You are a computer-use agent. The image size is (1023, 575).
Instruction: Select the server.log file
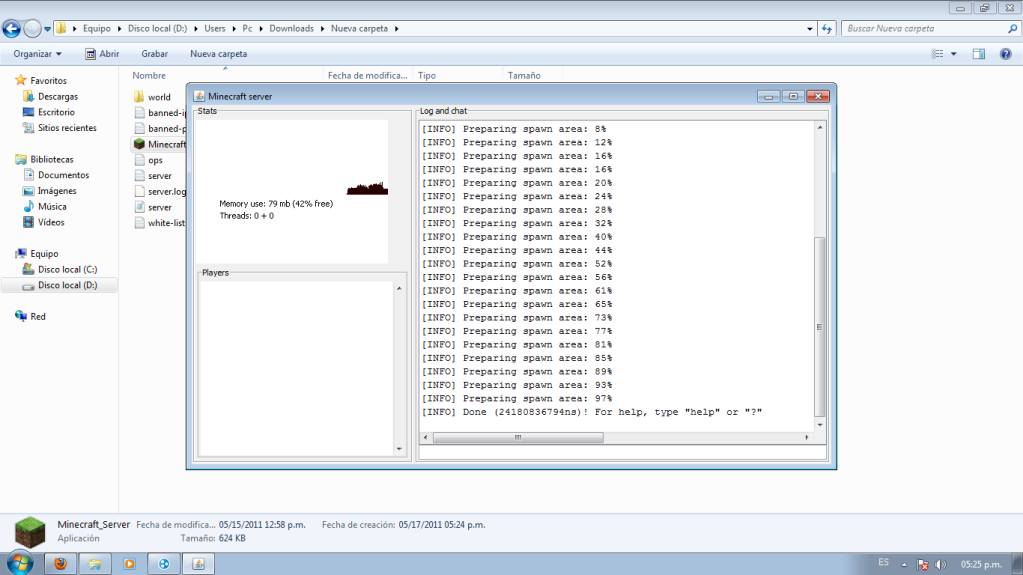[160, 191]
